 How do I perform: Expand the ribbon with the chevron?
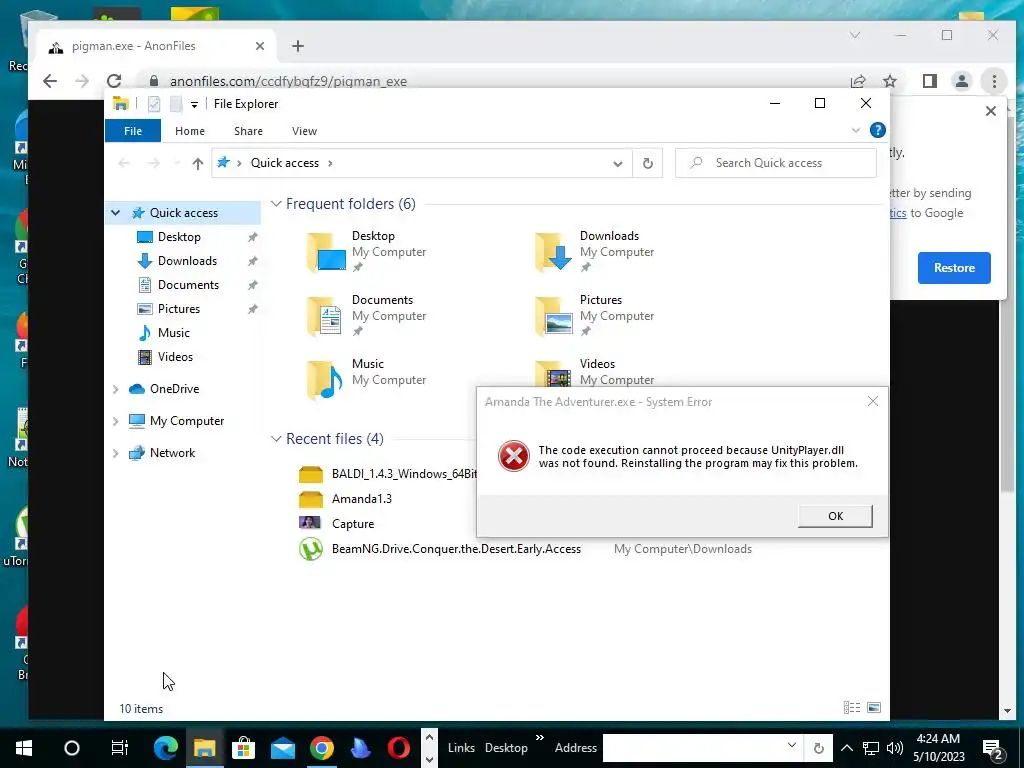point(856,131)
